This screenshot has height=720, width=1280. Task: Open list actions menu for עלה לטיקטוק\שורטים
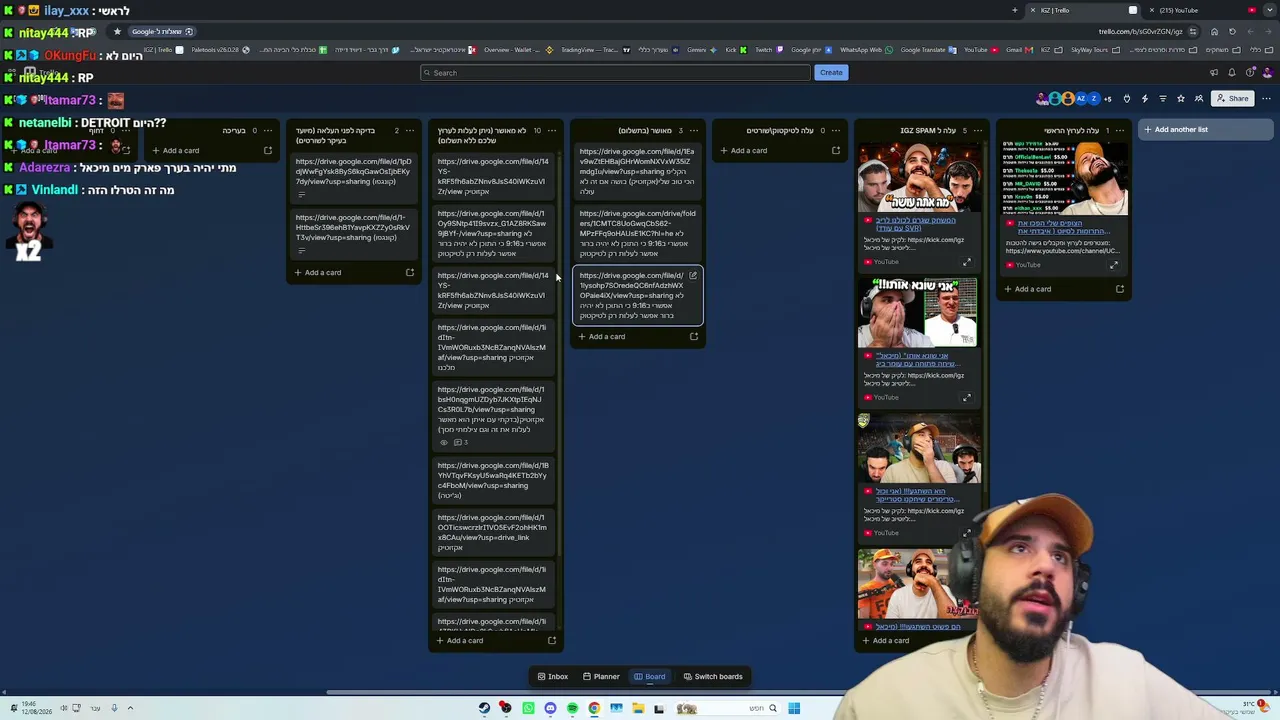[836, 130]
